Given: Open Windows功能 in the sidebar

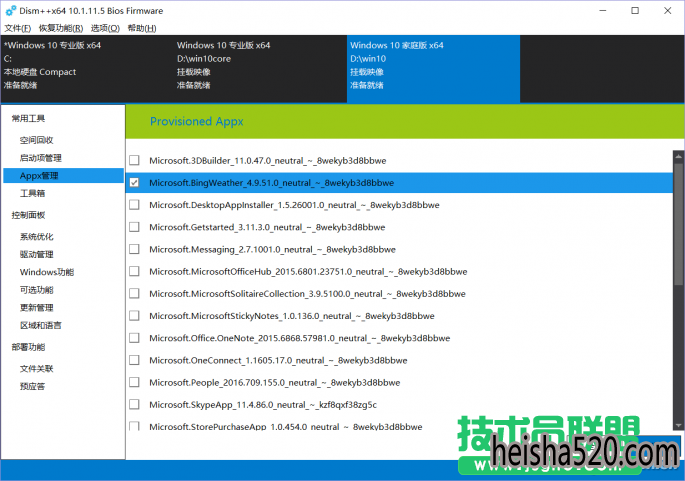Looking at the screenshot, I should [x=47, y=272].
